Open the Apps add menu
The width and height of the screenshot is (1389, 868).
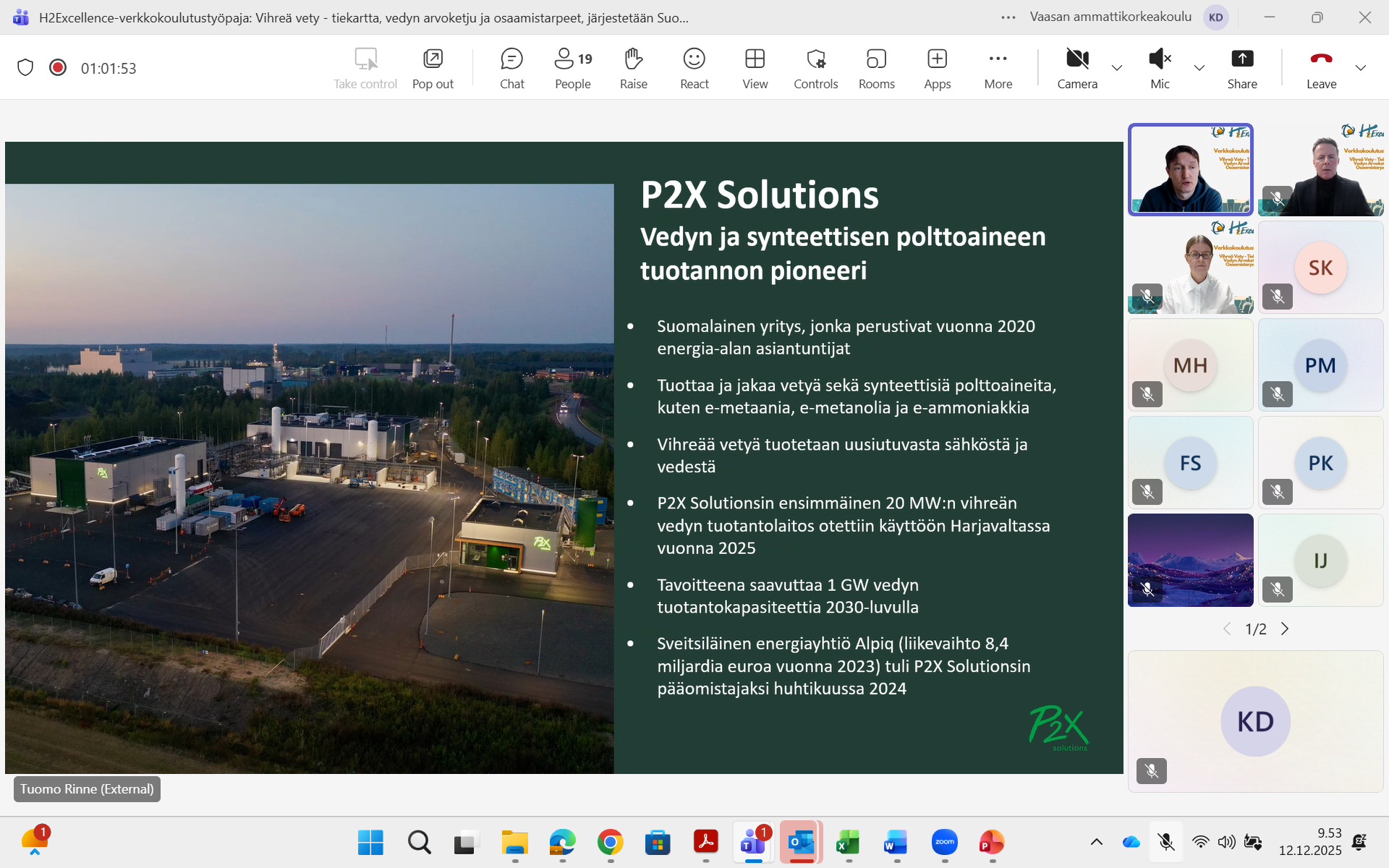click(x=937, y=68)
